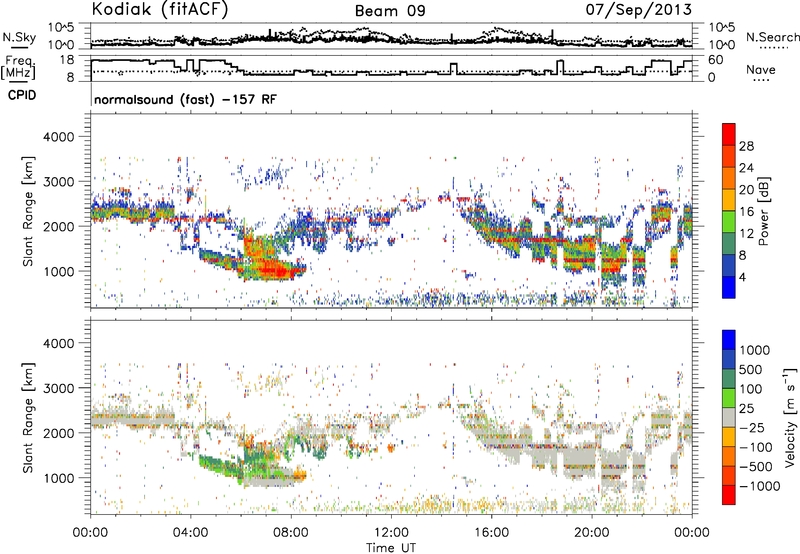Click the "12:00" time tick label
The height and width of the screenshot is (554, 800).
pyautogui.click(x=391, y=533)
